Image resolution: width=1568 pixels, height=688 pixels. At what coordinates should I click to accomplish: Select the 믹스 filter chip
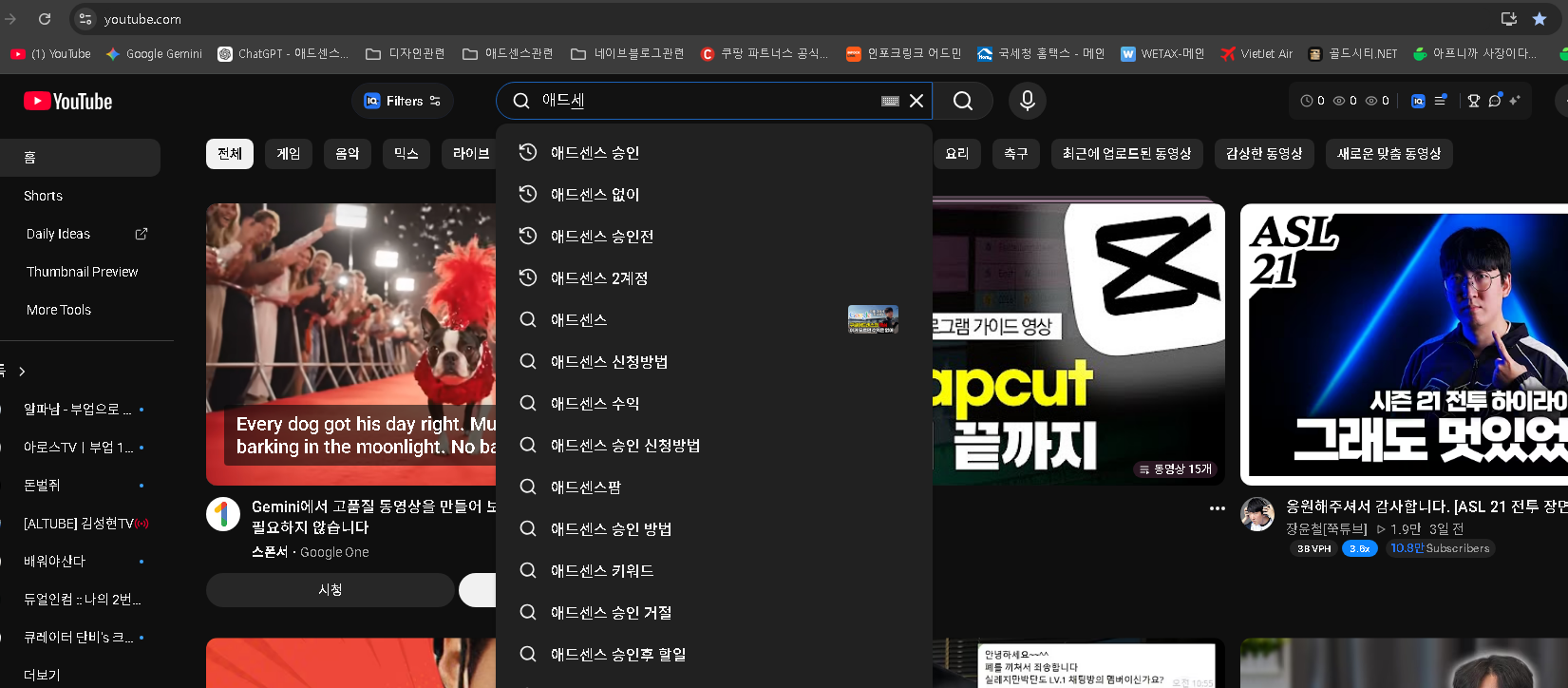(406, 154)
